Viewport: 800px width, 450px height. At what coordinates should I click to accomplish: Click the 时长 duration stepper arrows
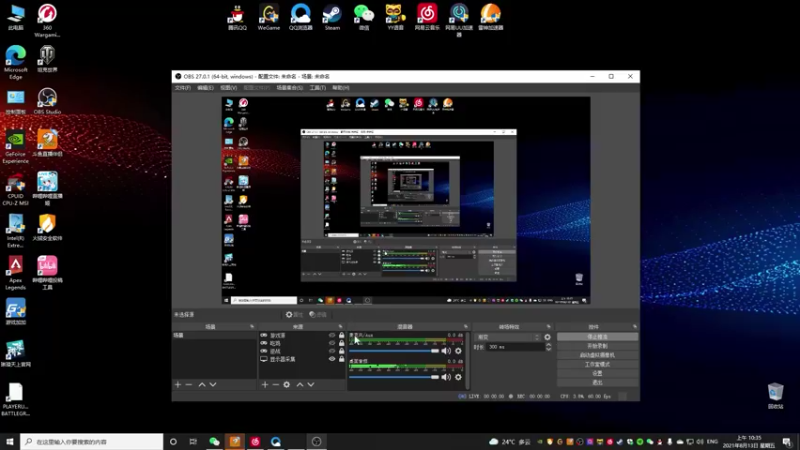tap(548, 347)
